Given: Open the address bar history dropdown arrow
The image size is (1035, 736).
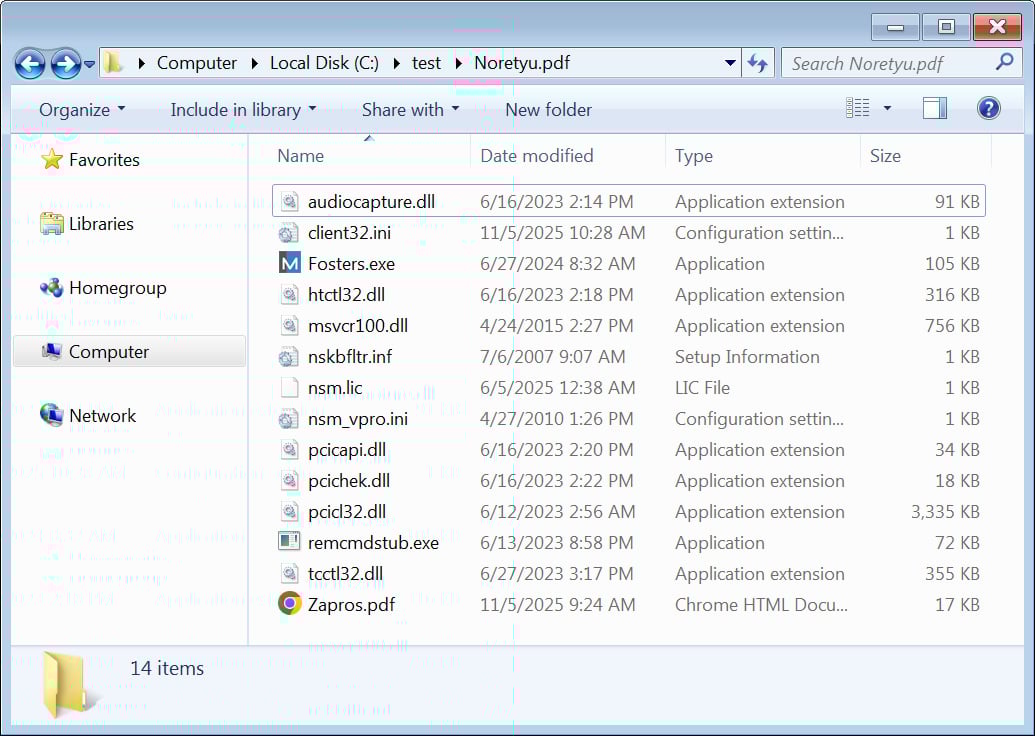Looking at the screenshot, I should click(730, 62).
